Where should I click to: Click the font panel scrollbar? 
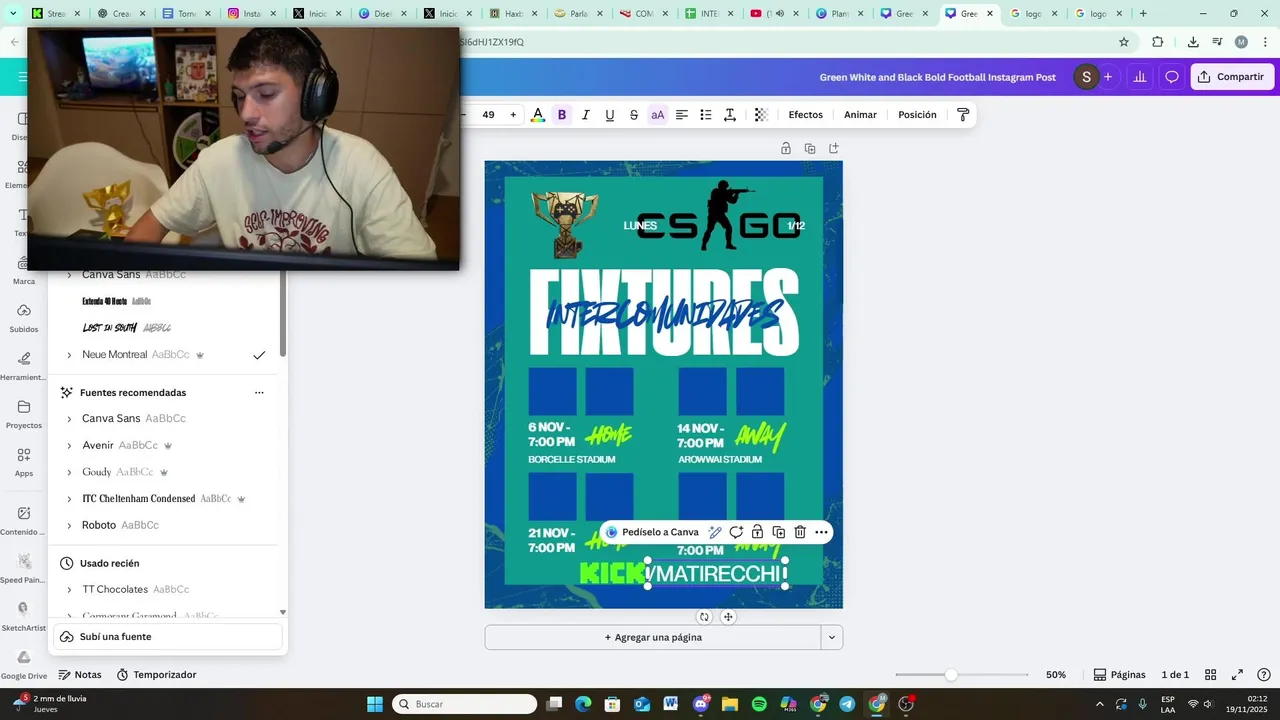[x=283, y=315]
